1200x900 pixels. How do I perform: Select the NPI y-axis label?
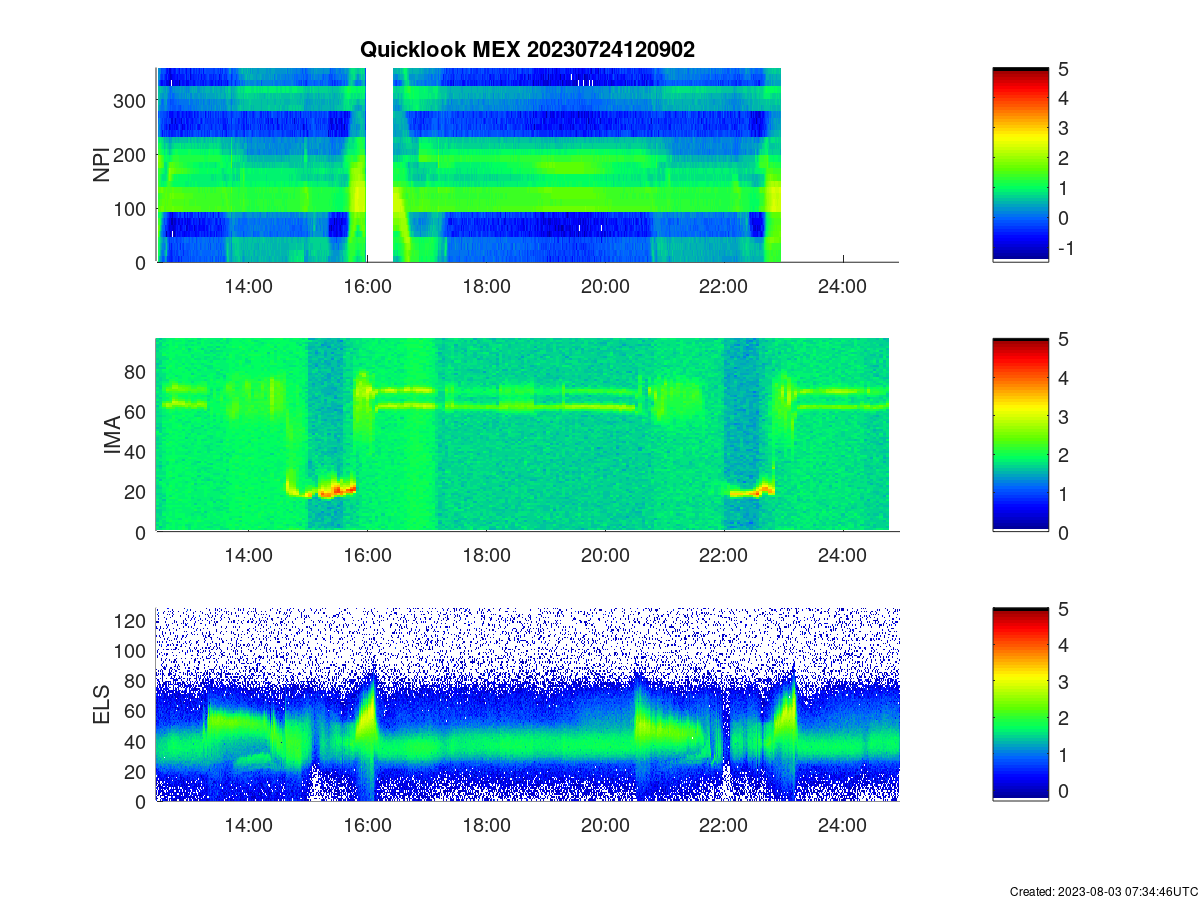click(102, 165)
